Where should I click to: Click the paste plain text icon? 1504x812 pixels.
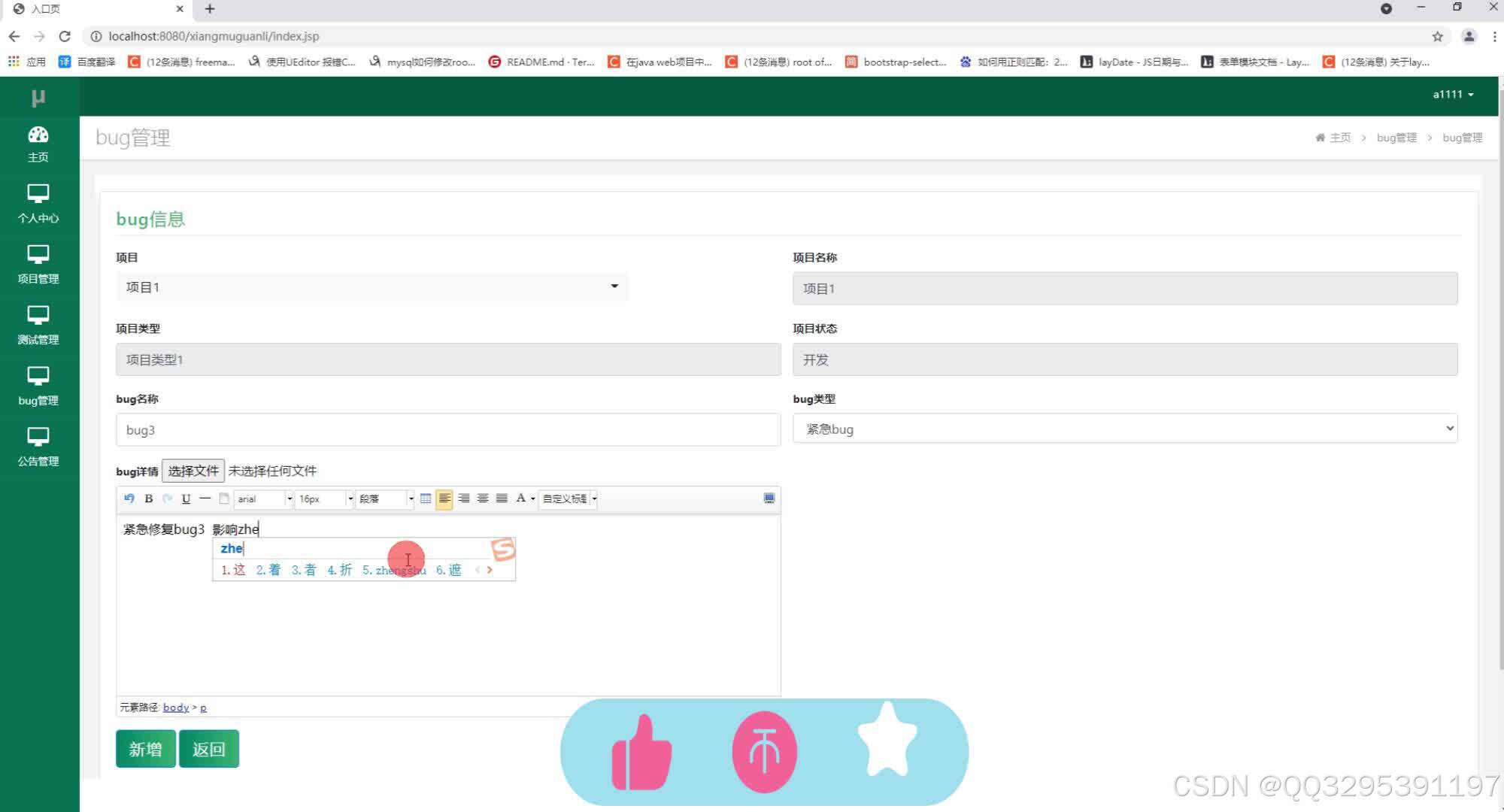223,498
